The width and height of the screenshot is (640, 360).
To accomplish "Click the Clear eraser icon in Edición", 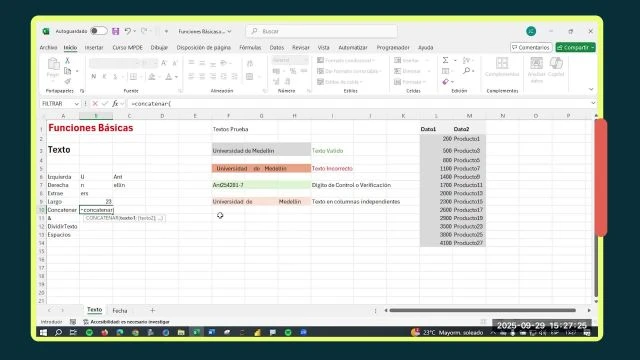I will point(446,82).
